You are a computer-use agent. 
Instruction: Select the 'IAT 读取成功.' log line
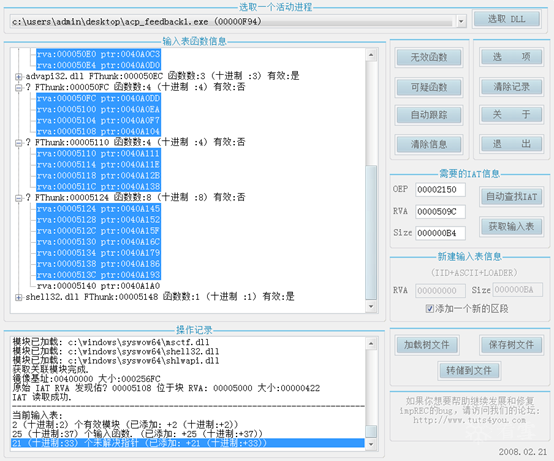tap(42, 397)
